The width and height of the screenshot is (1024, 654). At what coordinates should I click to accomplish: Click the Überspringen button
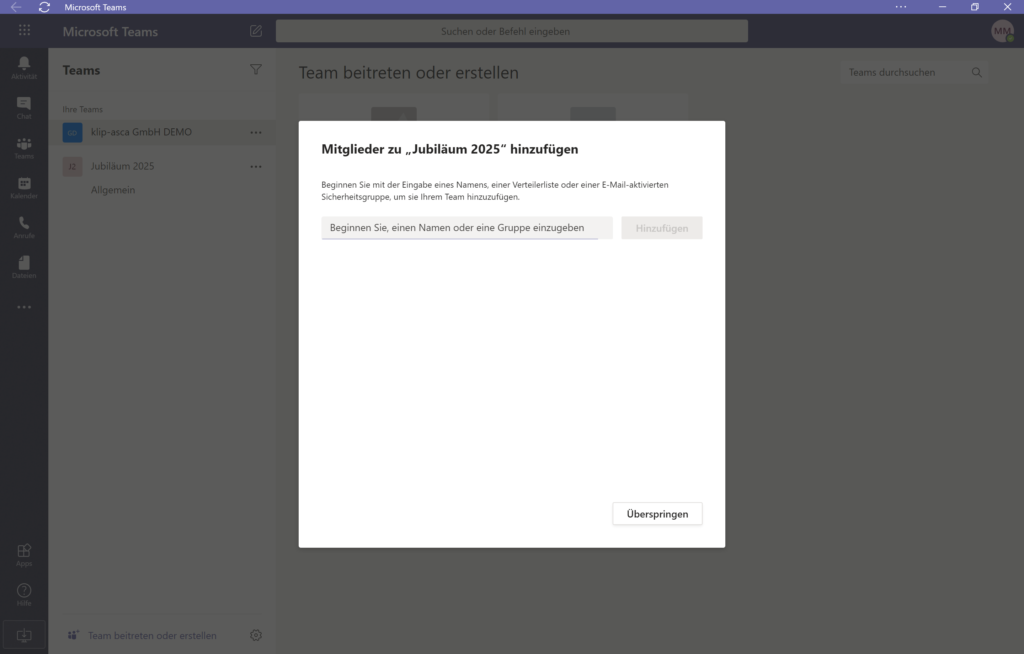tap(658, 514)
